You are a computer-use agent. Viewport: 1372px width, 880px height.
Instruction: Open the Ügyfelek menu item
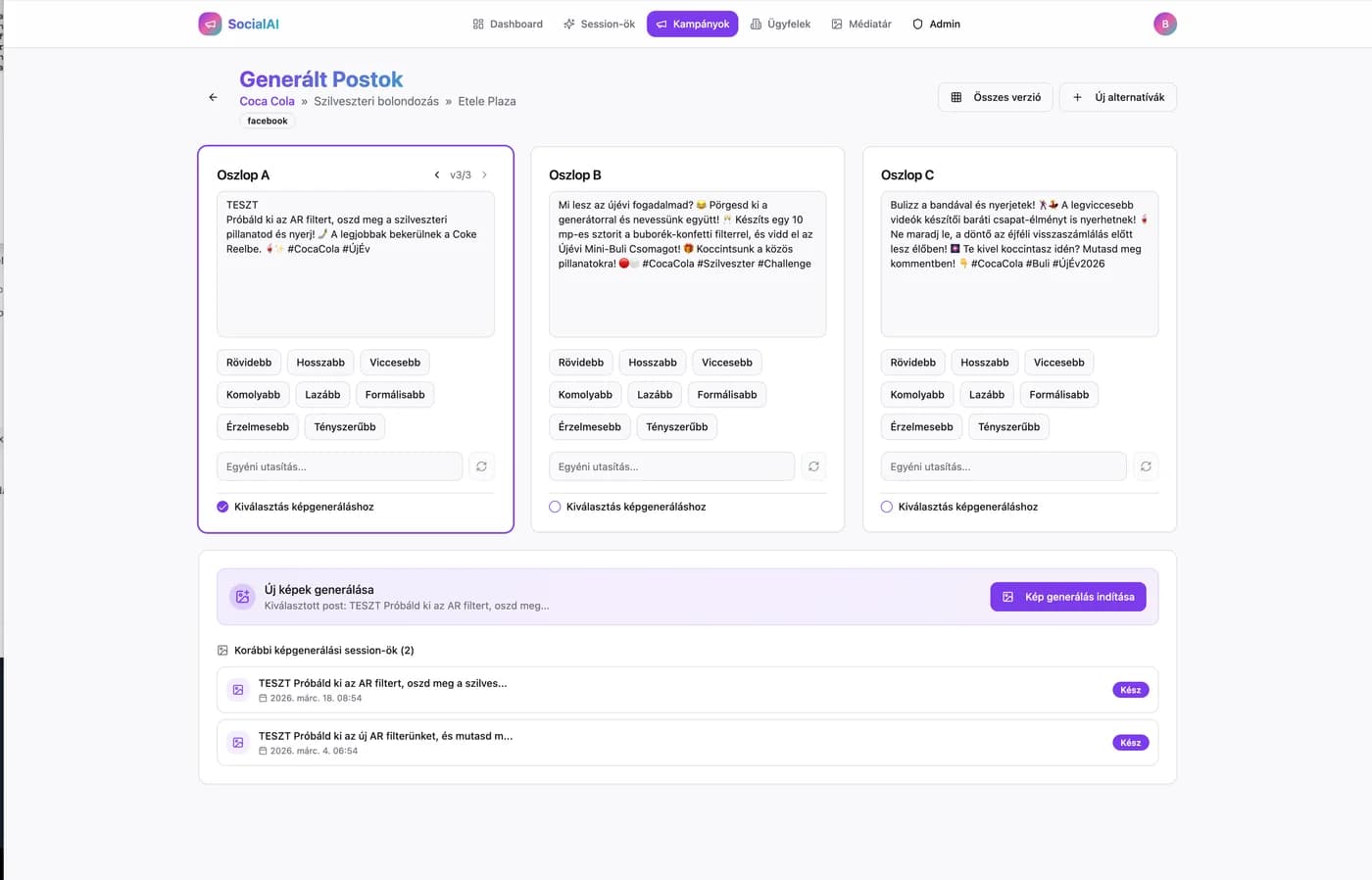(780, 24)
